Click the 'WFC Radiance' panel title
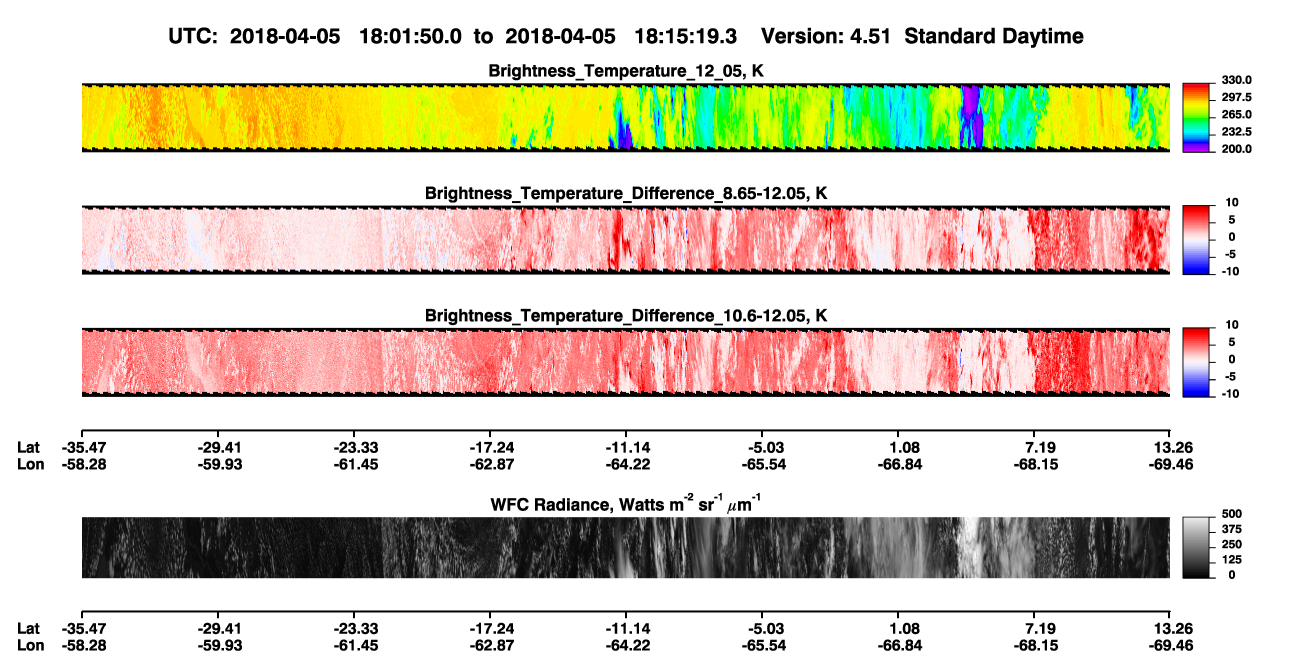Image resolution: width=1300 pixels, height=667 pixels. click(x=626, y=503)
